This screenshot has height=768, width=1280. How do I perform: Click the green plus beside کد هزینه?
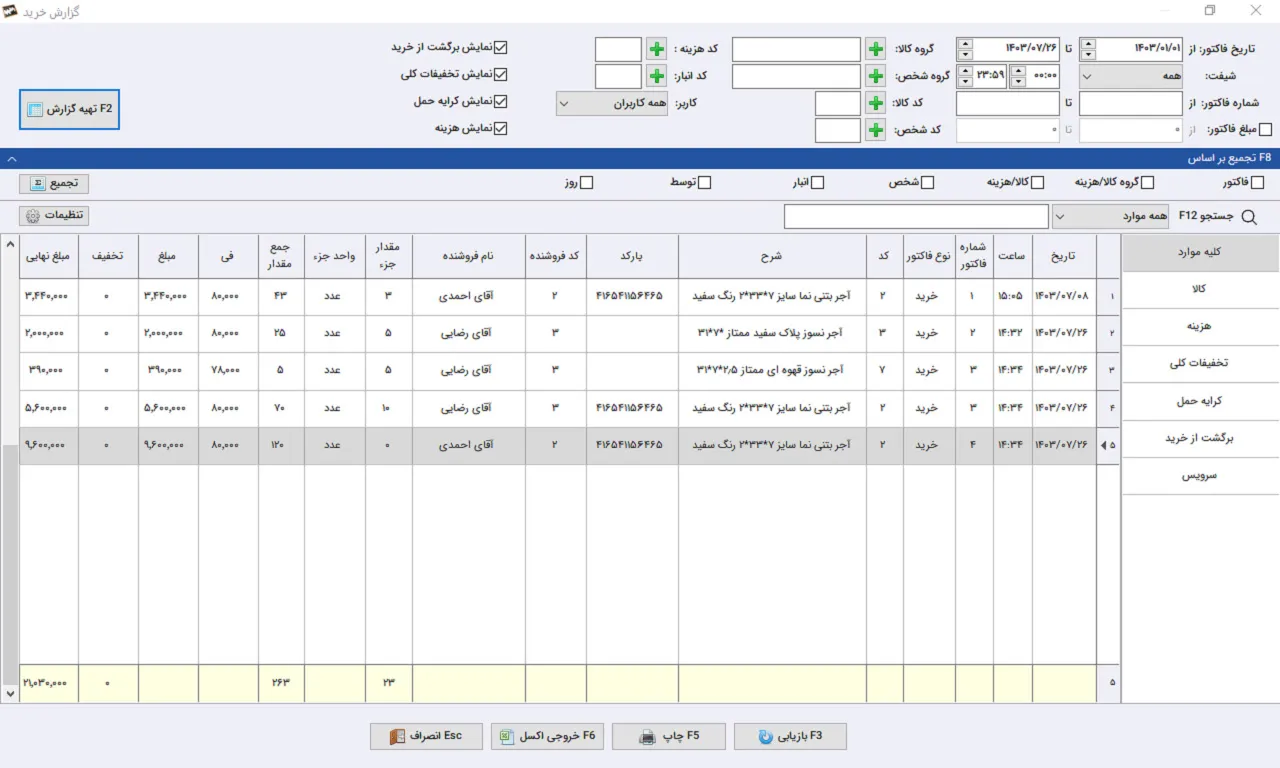coord(656,49)
